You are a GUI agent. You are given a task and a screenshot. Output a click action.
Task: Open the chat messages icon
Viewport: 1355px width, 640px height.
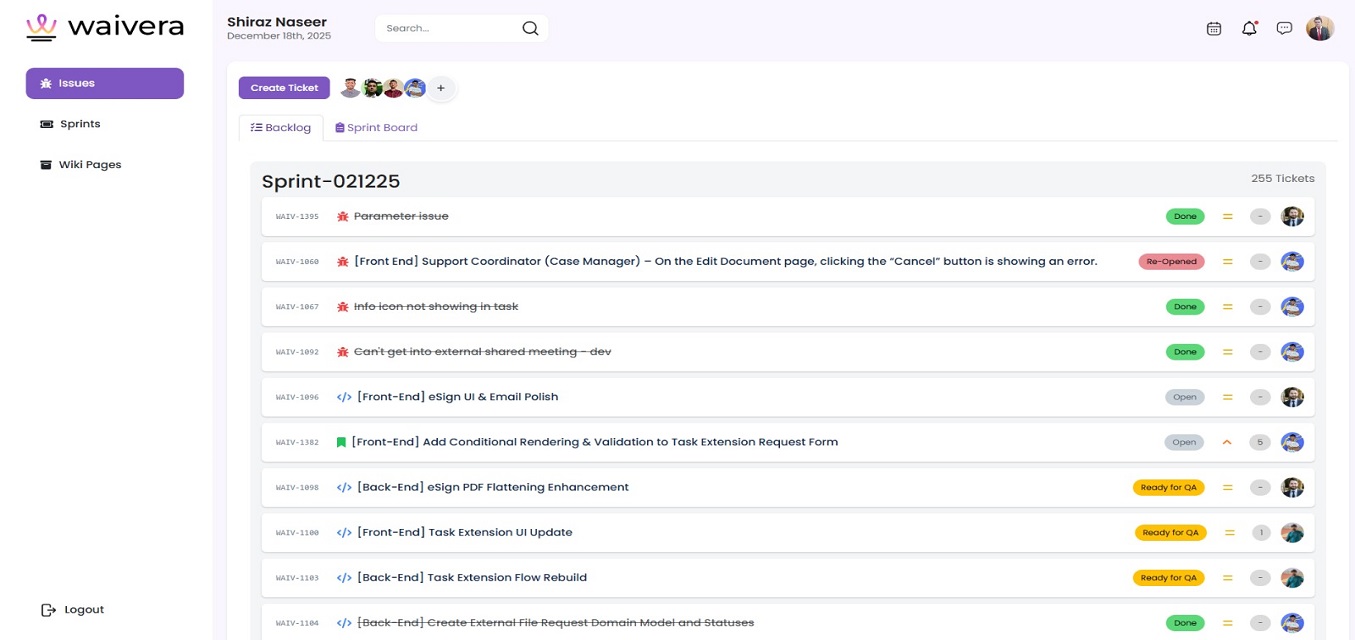click(x=1284, y=29)
